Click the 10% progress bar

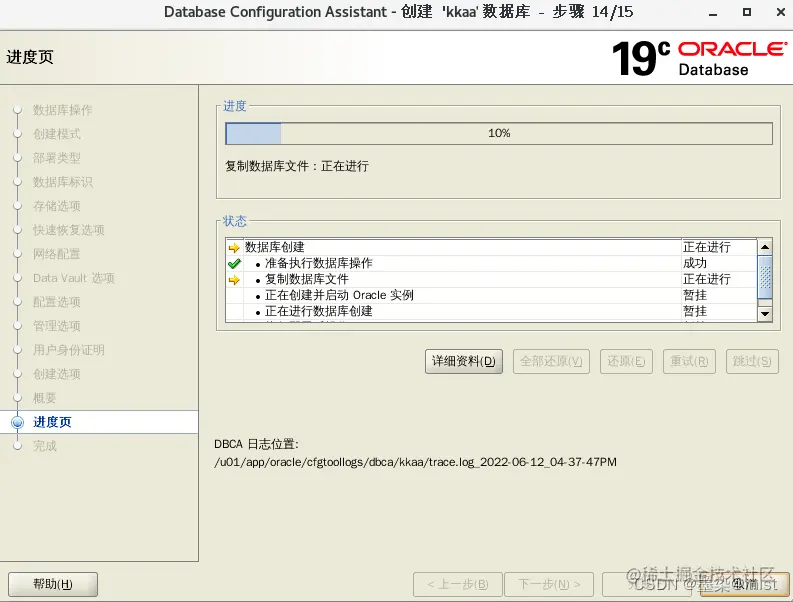pos(499,134)
